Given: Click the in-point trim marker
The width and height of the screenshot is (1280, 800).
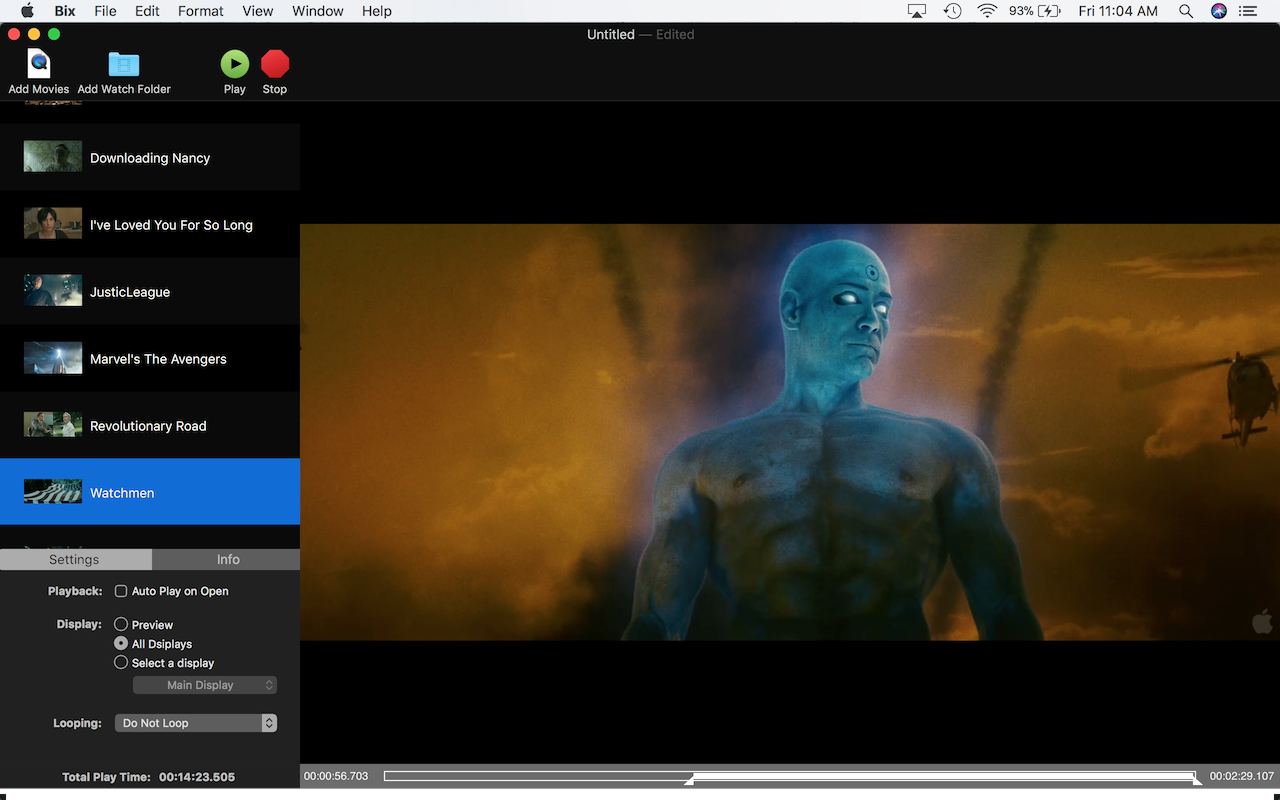Looking at the screenshot, I should pyautogui.click(x=689, y=781).
